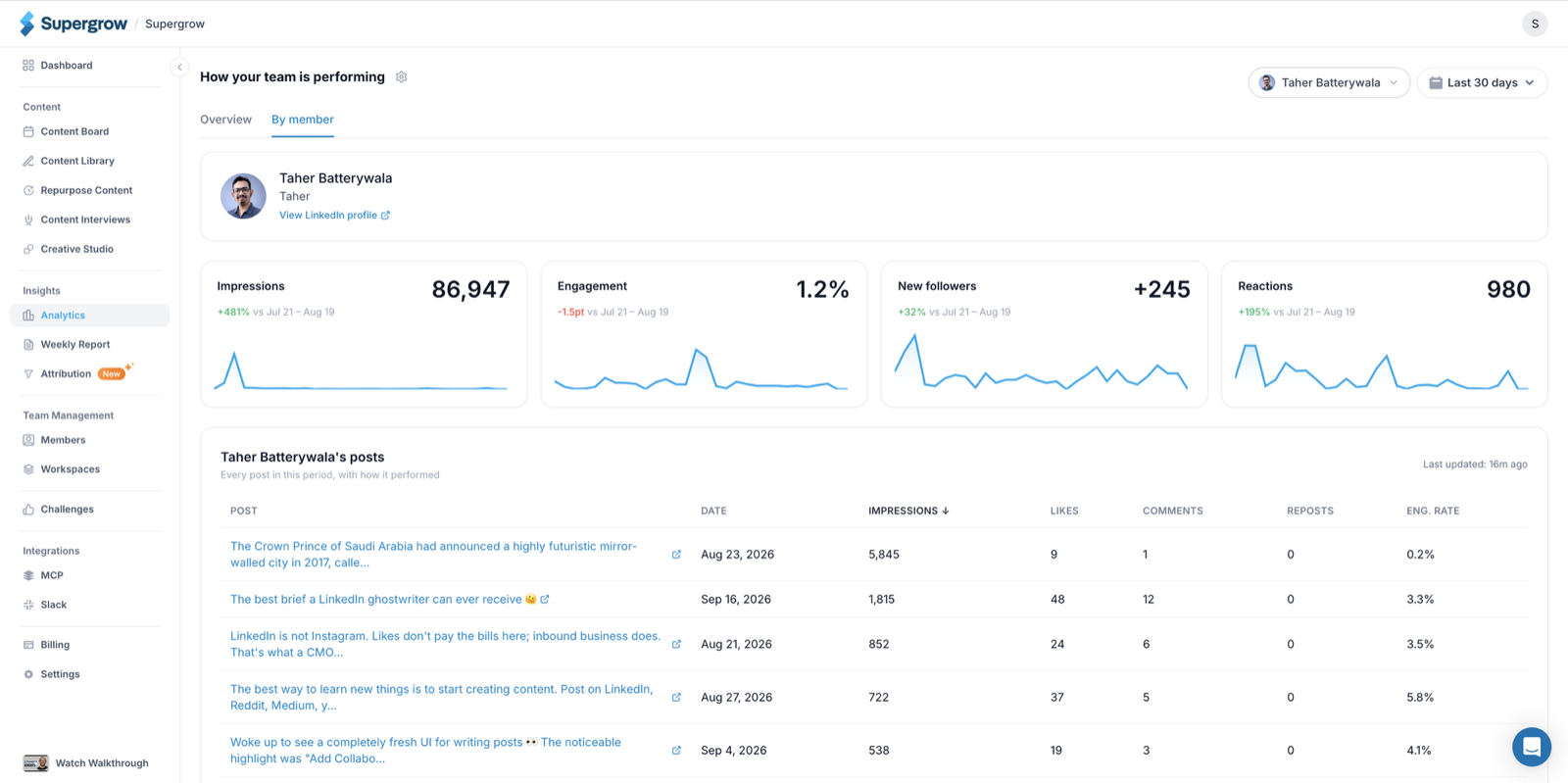Open external link icon for learn new things post
Screen dimensions: 1568x783
tap(676, 698)
